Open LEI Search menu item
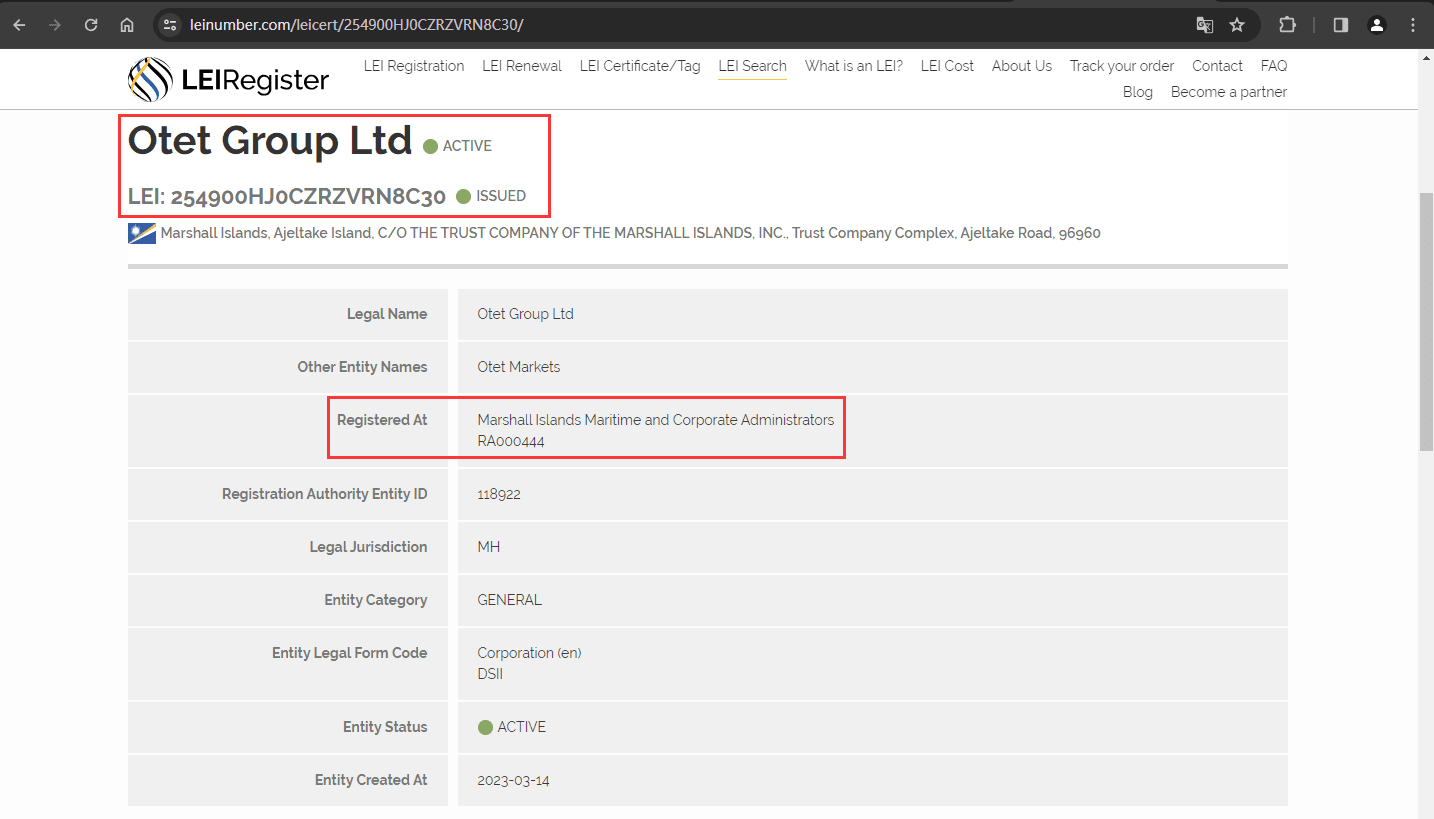This screenshot has height=819, width=1434. coord(752,66)
